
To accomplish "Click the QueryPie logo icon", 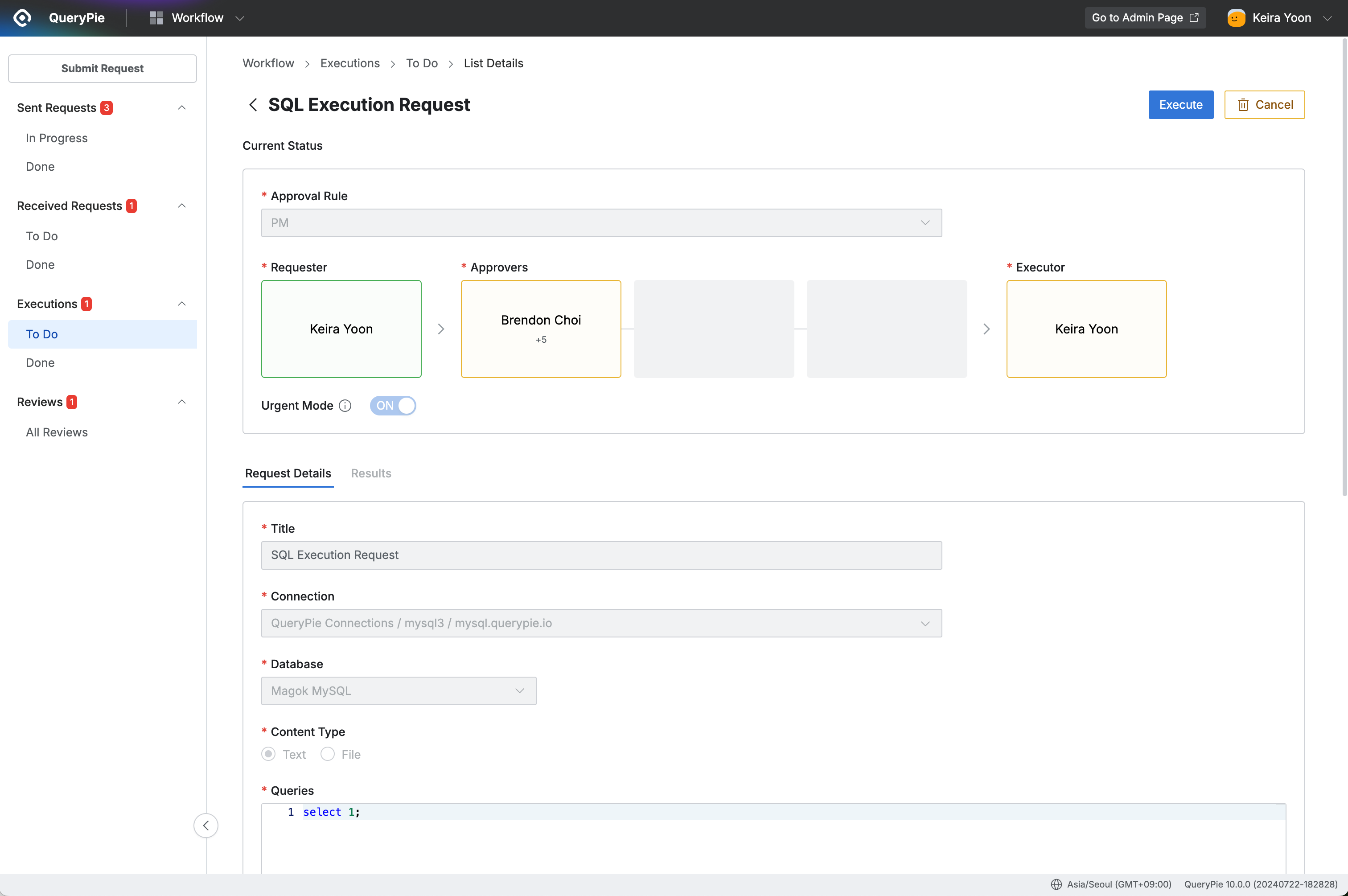I will (x=22, y=18).
